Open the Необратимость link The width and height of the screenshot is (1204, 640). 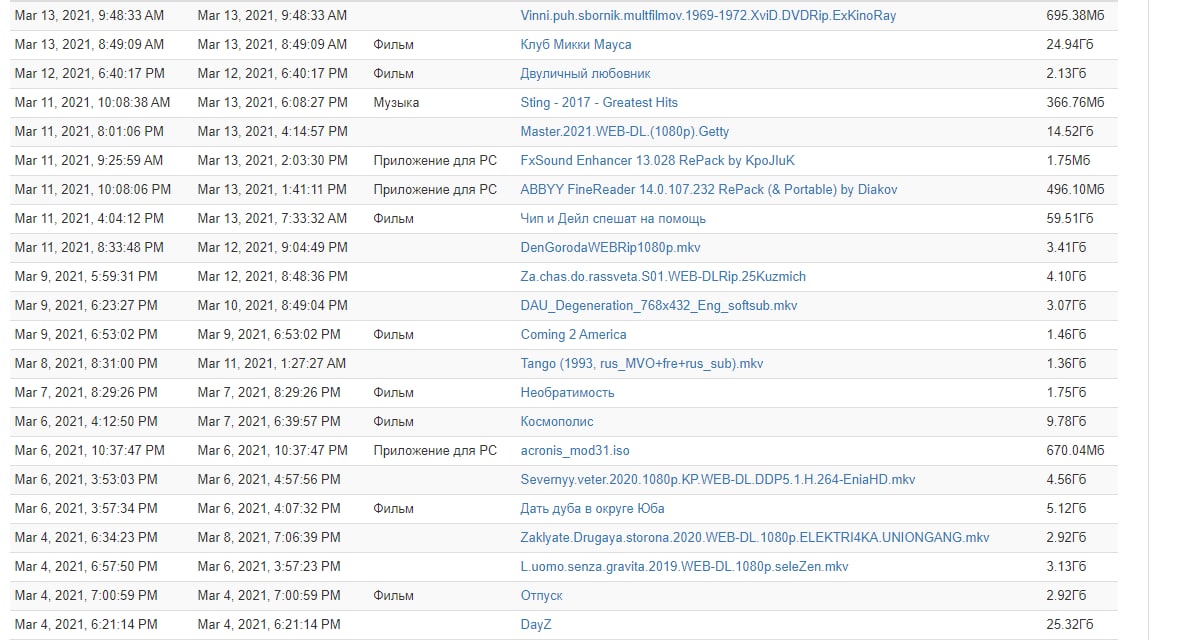click(568, 393)
